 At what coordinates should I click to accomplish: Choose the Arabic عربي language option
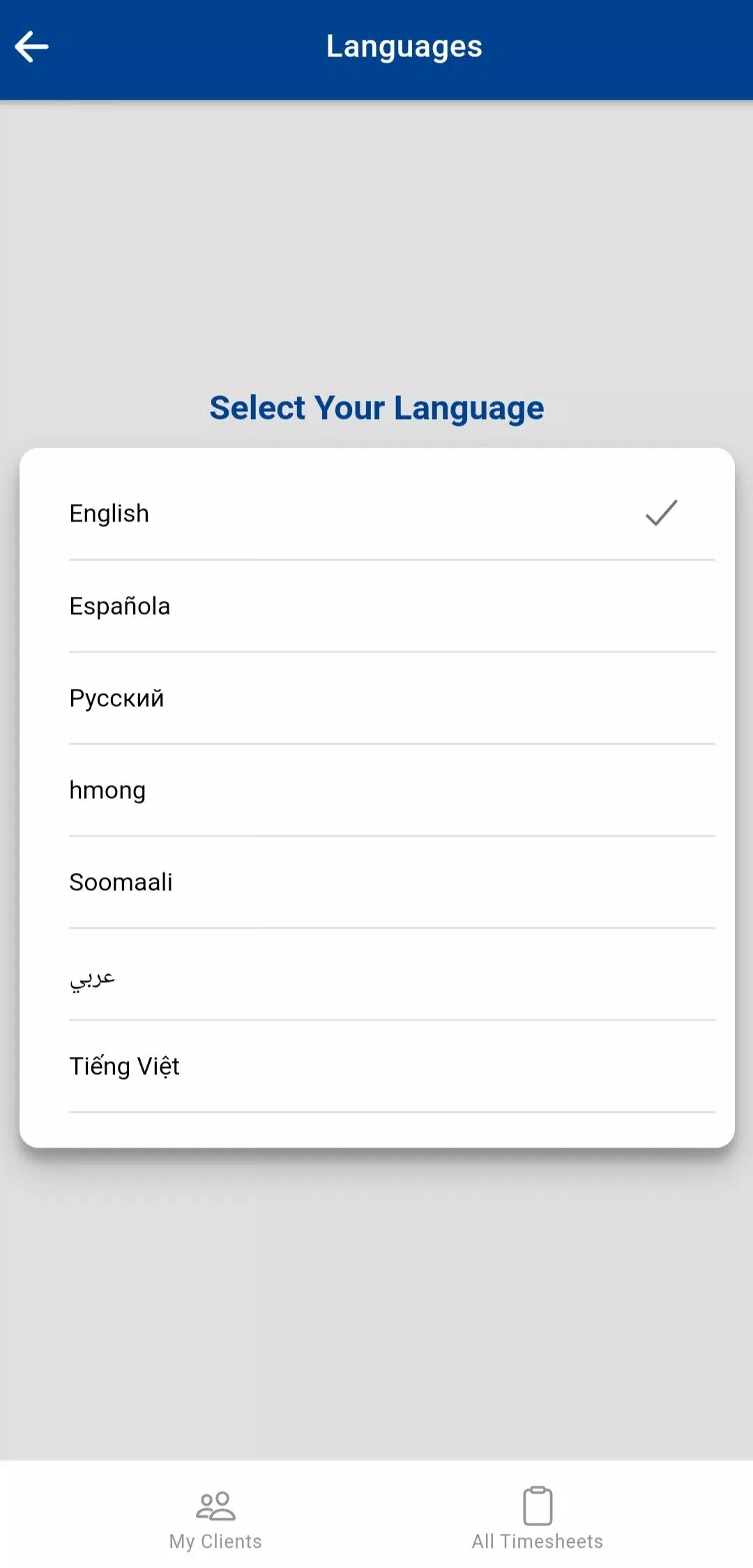(392, 974)
